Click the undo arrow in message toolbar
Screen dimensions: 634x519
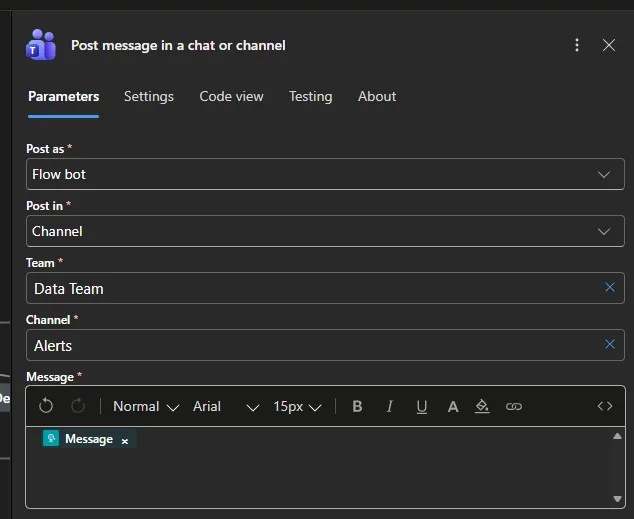point(46,406)
